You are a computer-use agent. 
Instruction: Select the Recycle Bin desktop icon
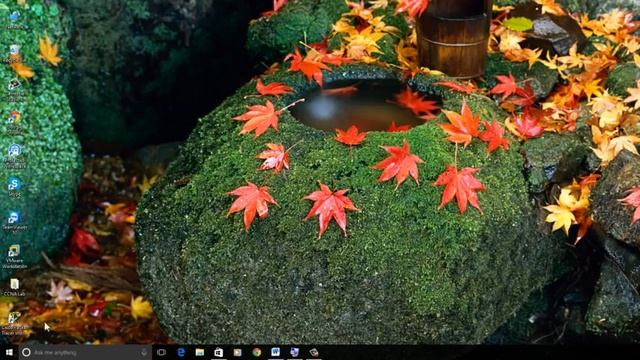click(14, 54)
